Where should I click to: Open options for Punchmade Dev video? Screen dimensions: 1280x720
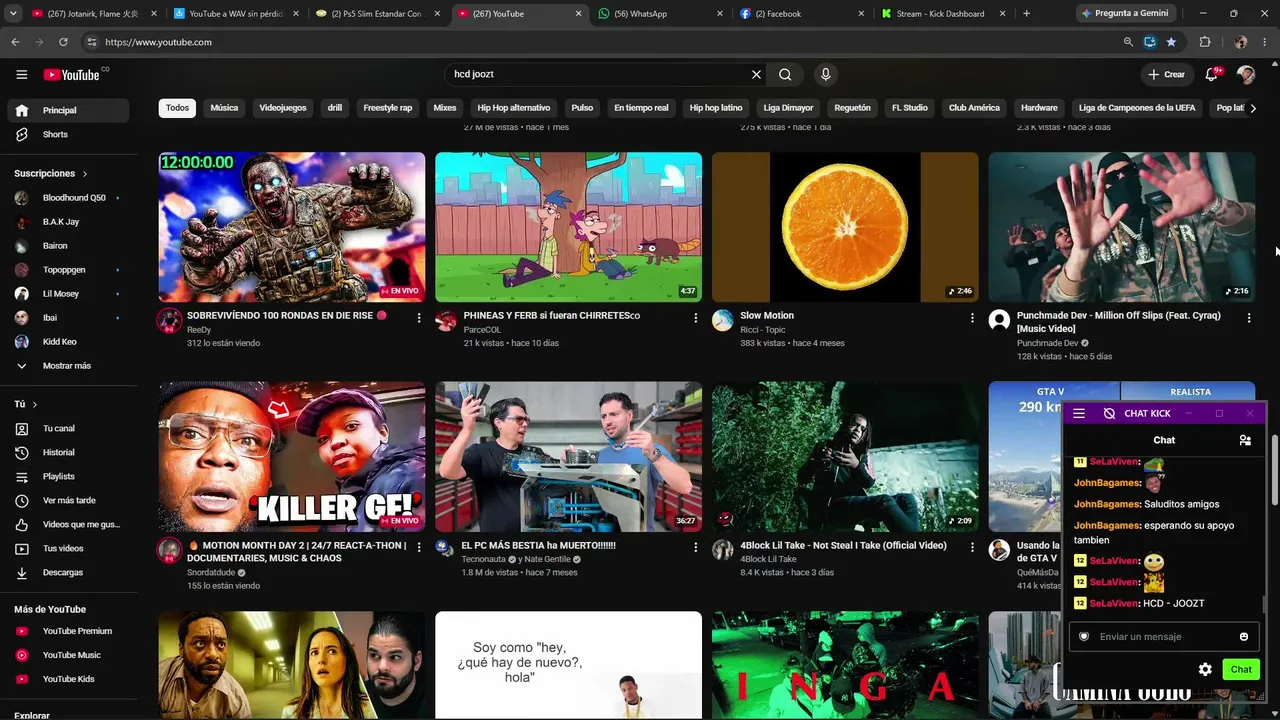(x=1248, y=318)
